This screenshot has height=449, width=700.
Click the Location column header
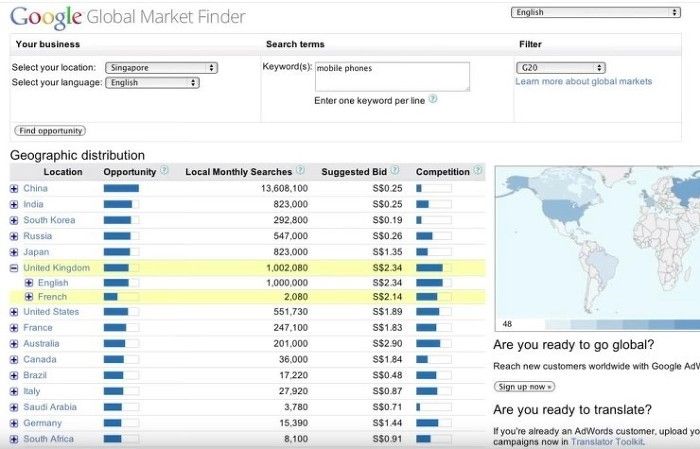[63, 172]
